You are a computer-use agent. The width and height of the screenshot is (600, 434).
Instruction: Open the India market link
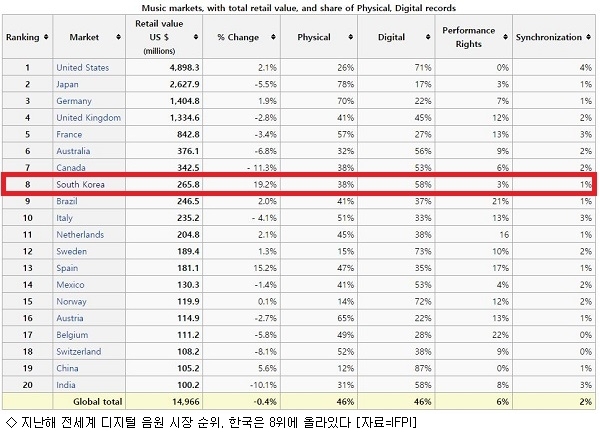[x=66, y=385]
